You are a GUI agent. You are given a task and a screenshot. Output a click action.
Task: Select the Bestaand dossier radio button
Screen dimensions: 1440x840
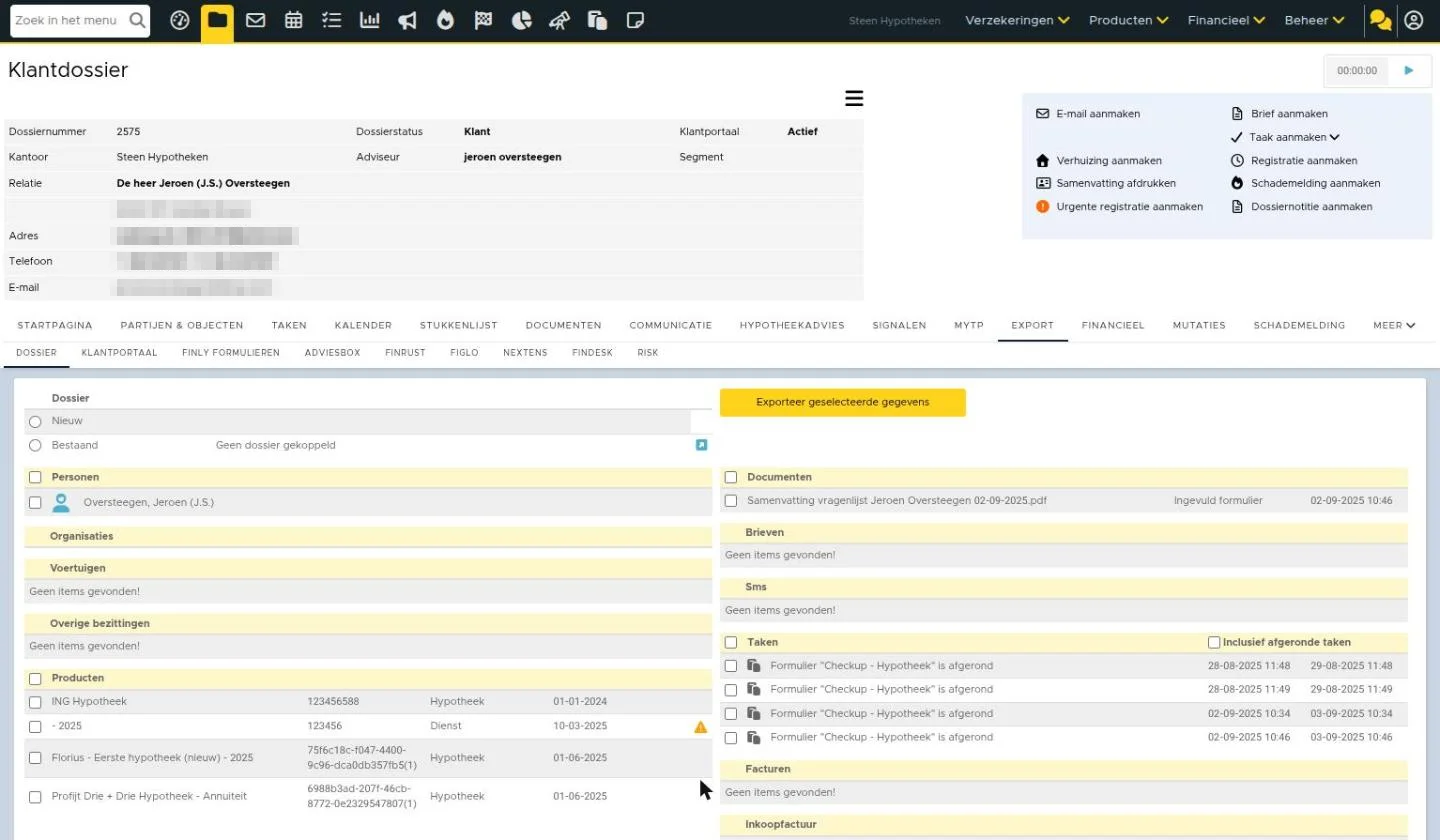click(x=35, y=445)
